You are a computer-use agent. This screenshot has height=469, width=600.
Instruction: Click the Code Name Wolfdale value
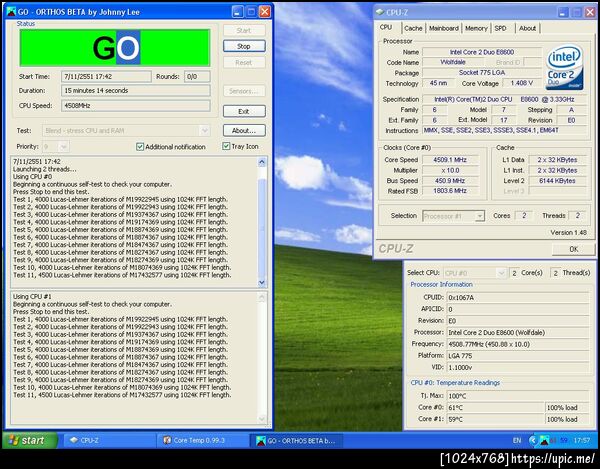pyautogui.click(x=453, y=62)
